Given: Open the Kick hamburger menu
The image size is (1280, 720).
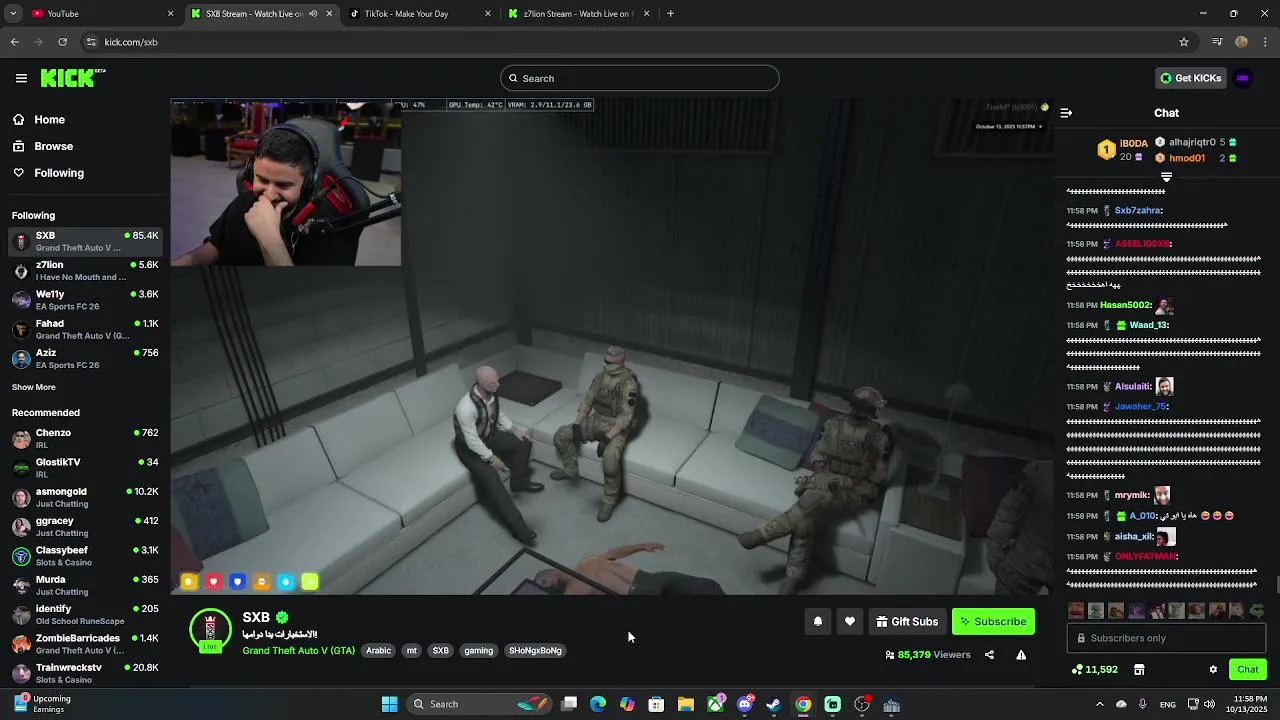Looking at the screenshot, I should (21, 78).
